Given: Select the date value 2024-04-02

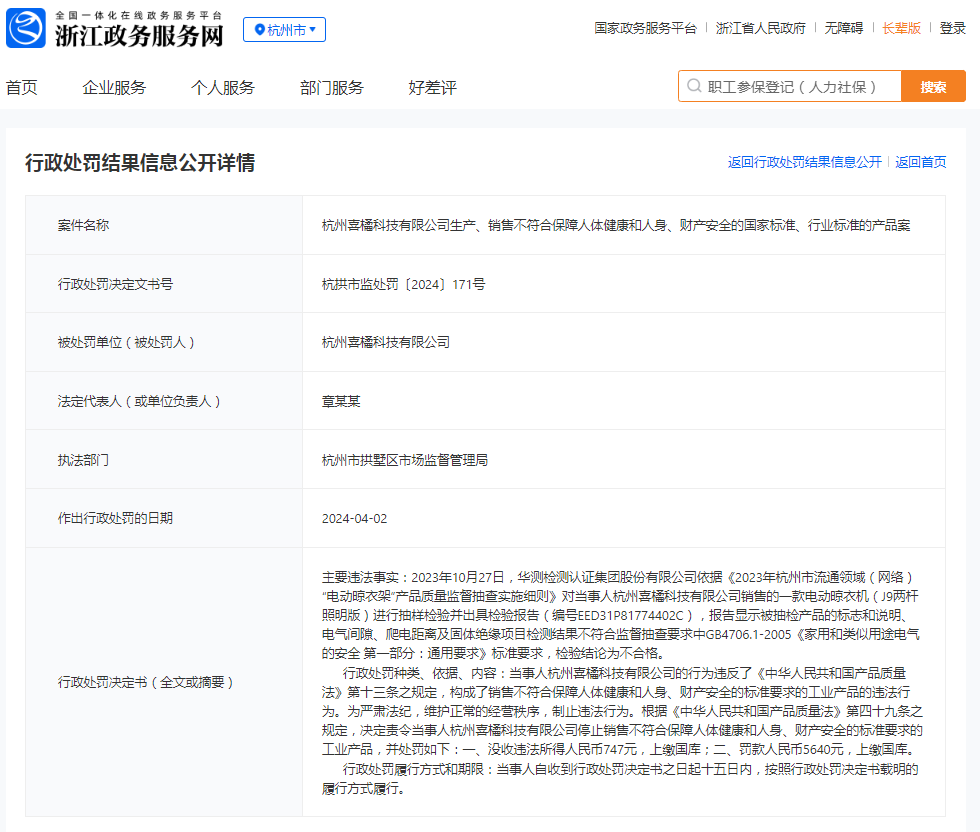Looking at the screenshot, I should point(354,519).
